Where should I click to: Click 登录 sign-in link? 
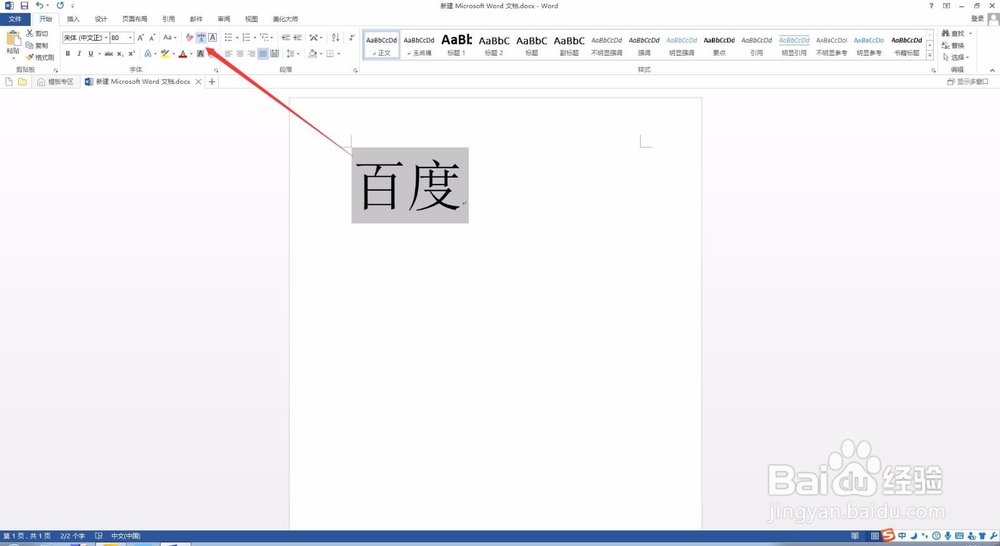[x=977, y=19]
